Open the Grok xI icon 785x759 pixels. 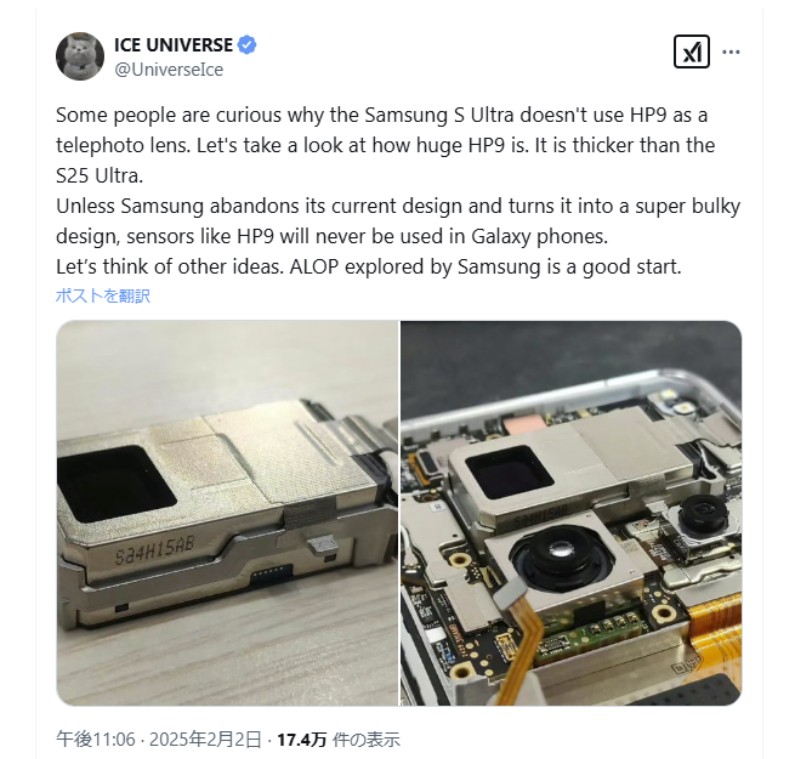pos(691,51)
